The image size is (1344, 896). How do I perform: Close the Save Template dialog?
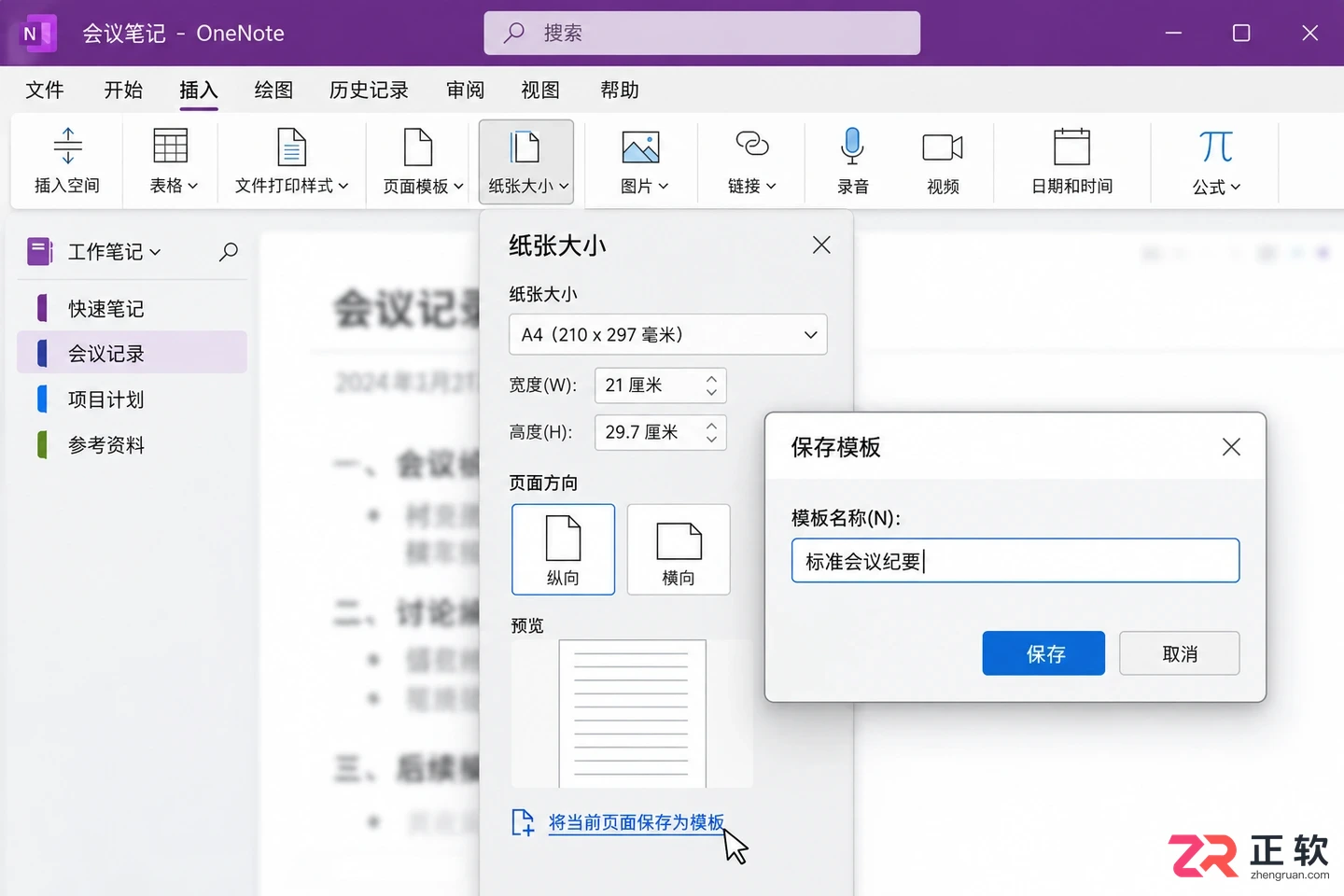click(1231, 447)
